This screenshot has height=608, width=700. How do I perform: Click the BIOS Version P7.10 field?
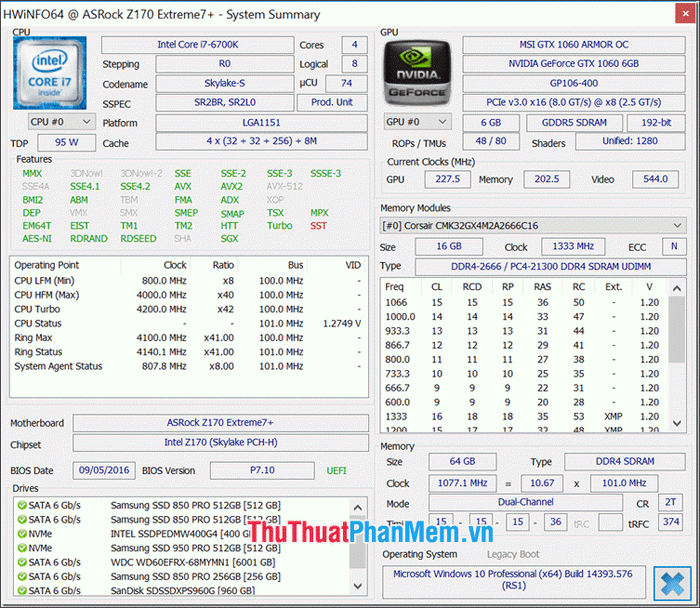262,471
